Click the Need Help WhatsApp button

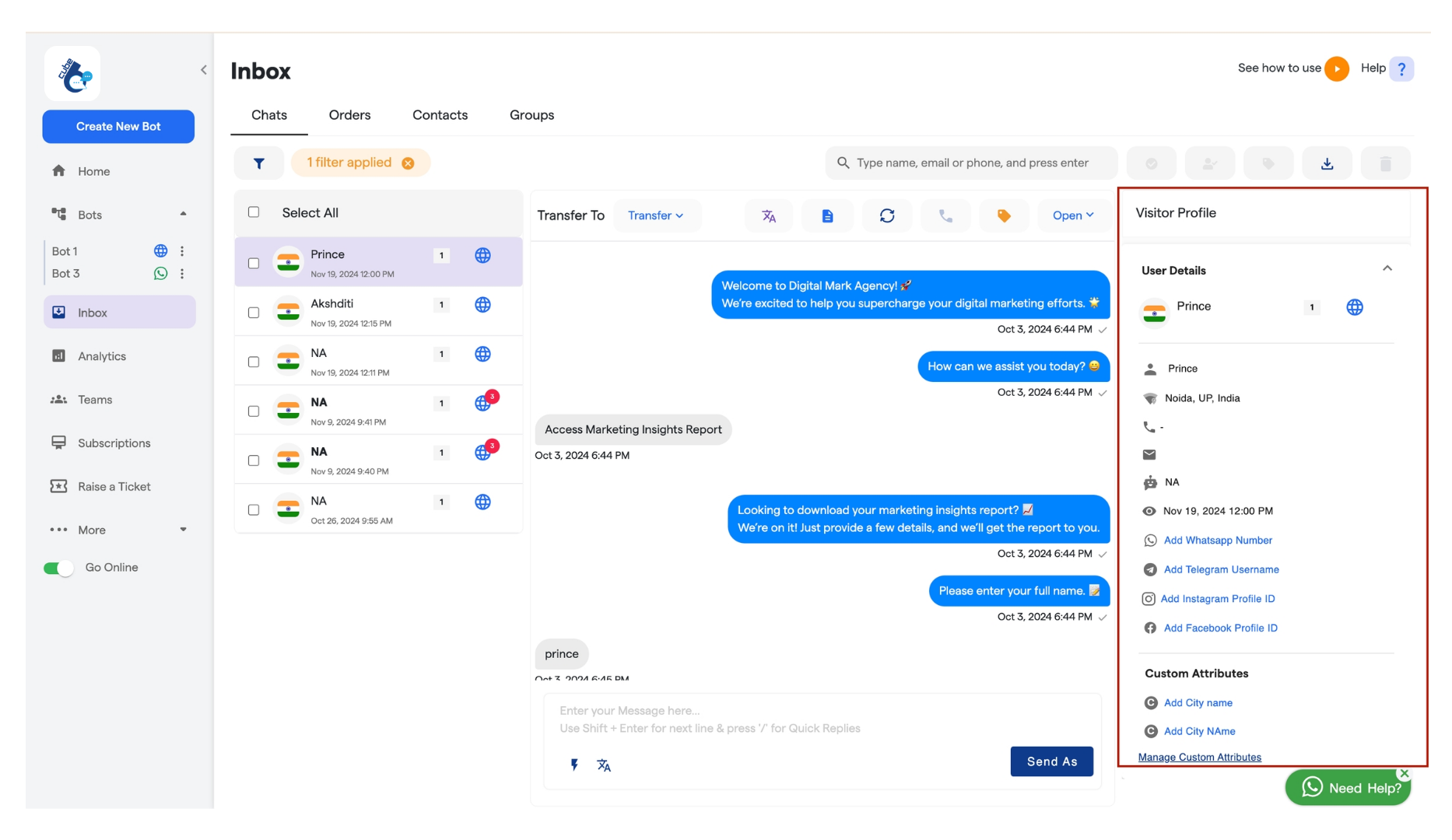click(1348, 788)
